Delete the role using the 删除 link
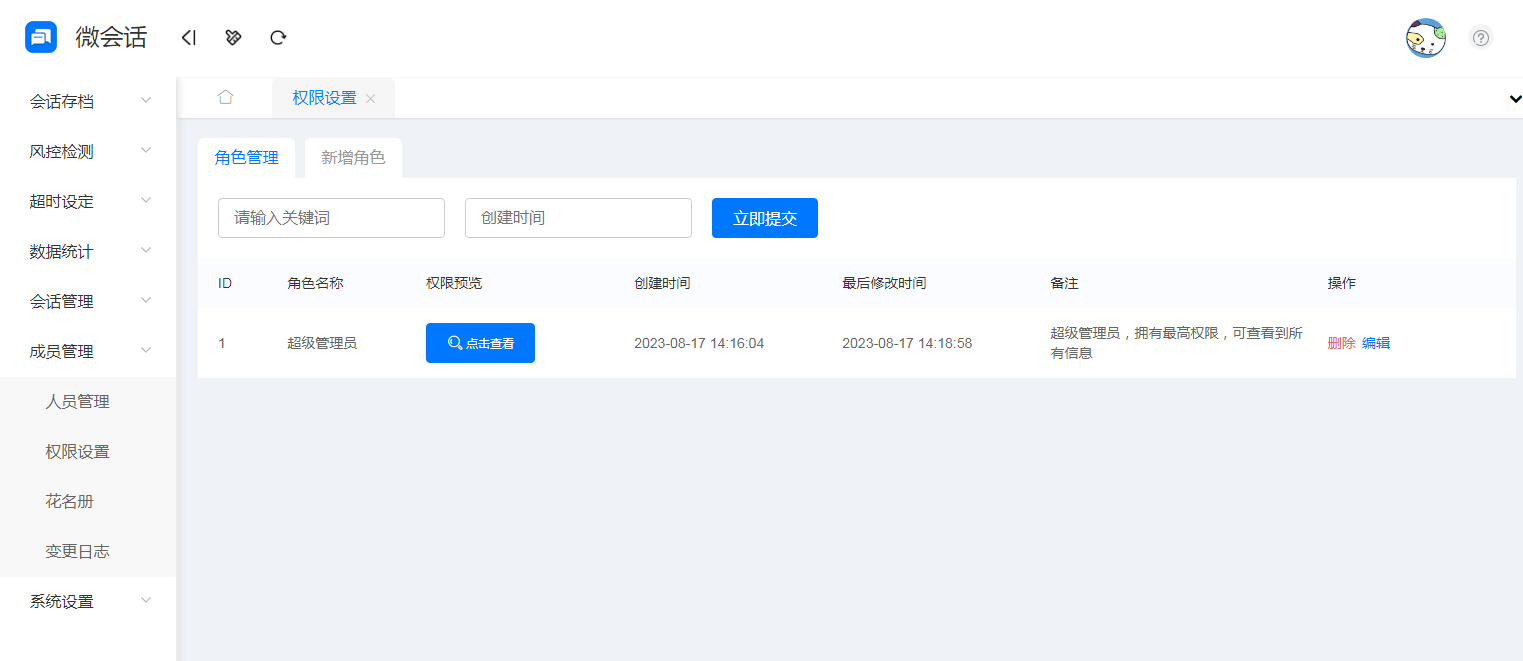The width and height of the screenshot is (1523, 661). (x=1340, y=342)
